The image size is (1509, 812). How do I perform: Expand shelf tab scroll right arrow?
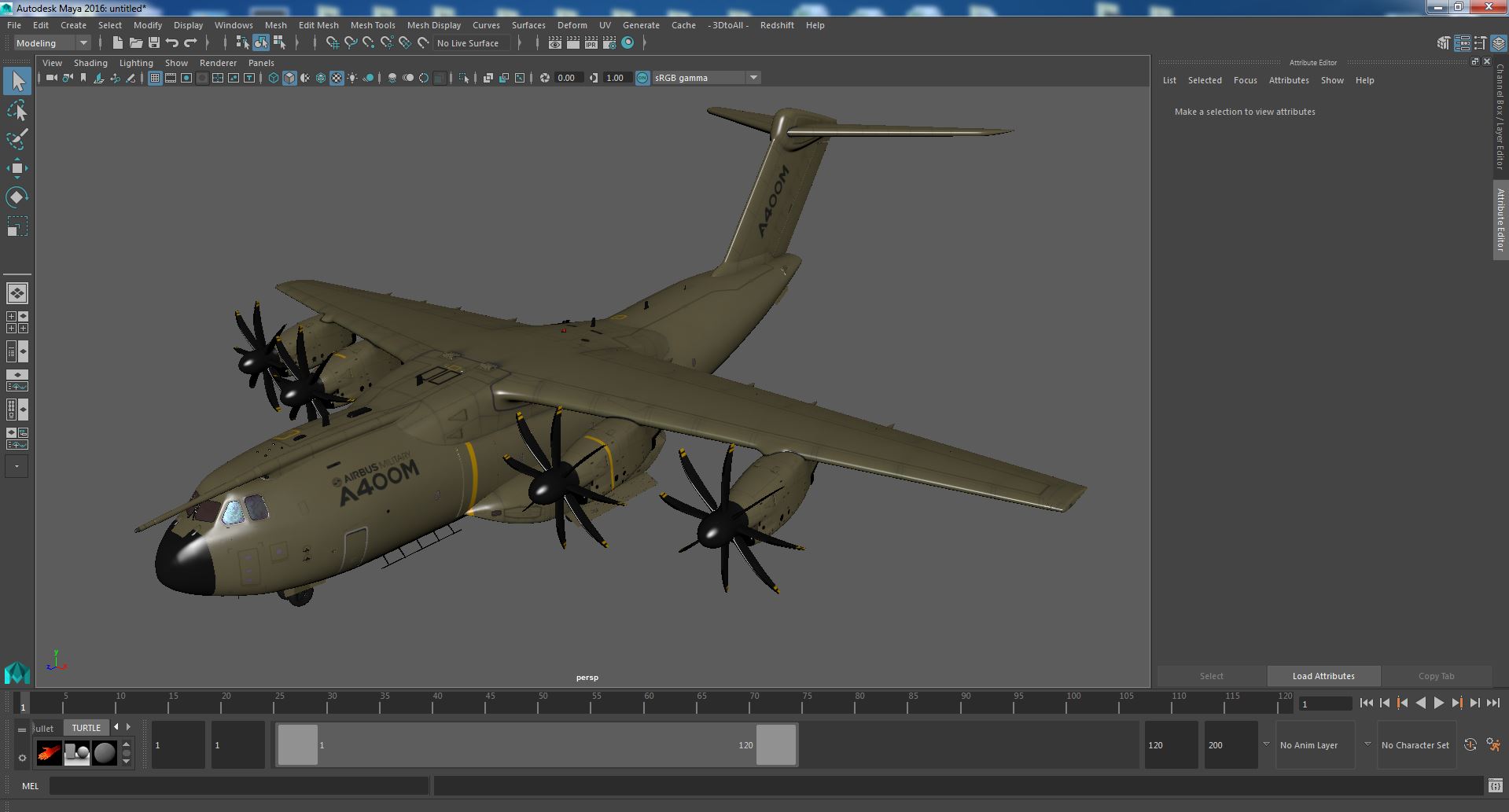129,727
